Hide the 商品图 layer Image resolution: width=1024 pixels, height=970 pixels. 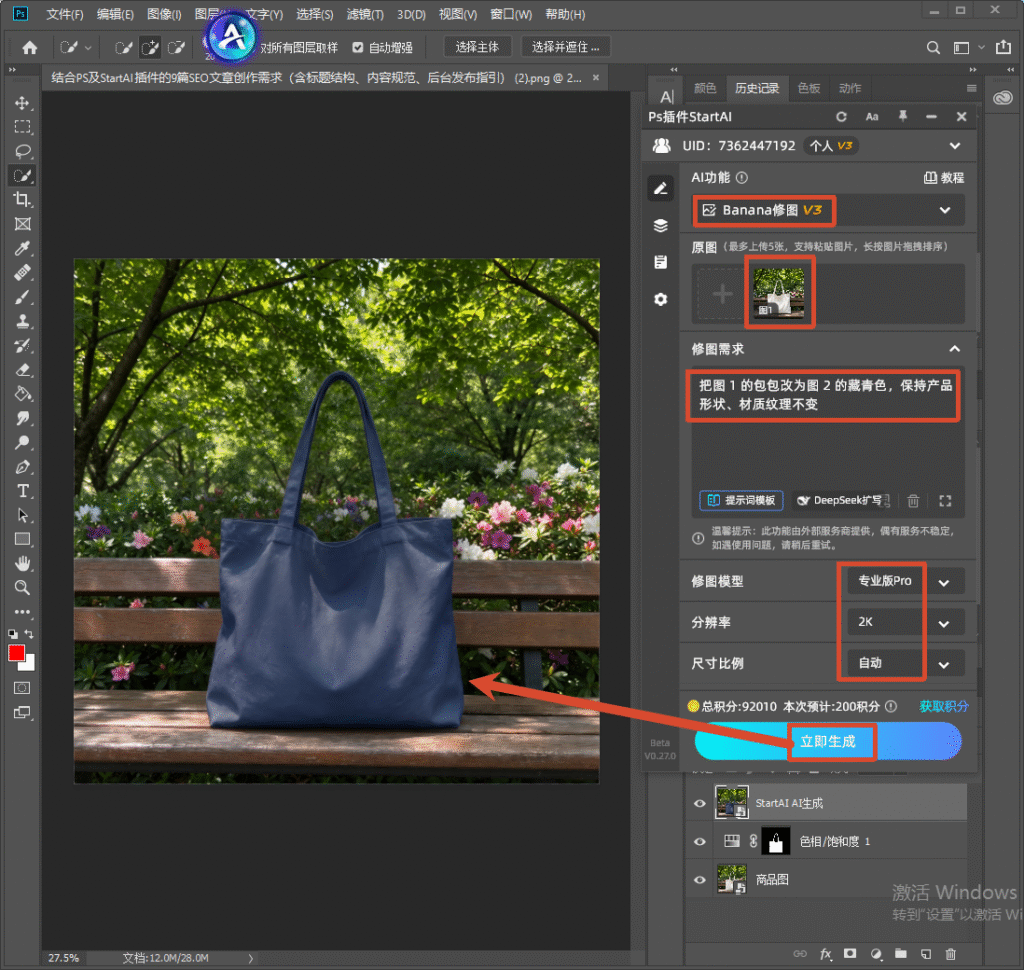click(x=699, y=879)
